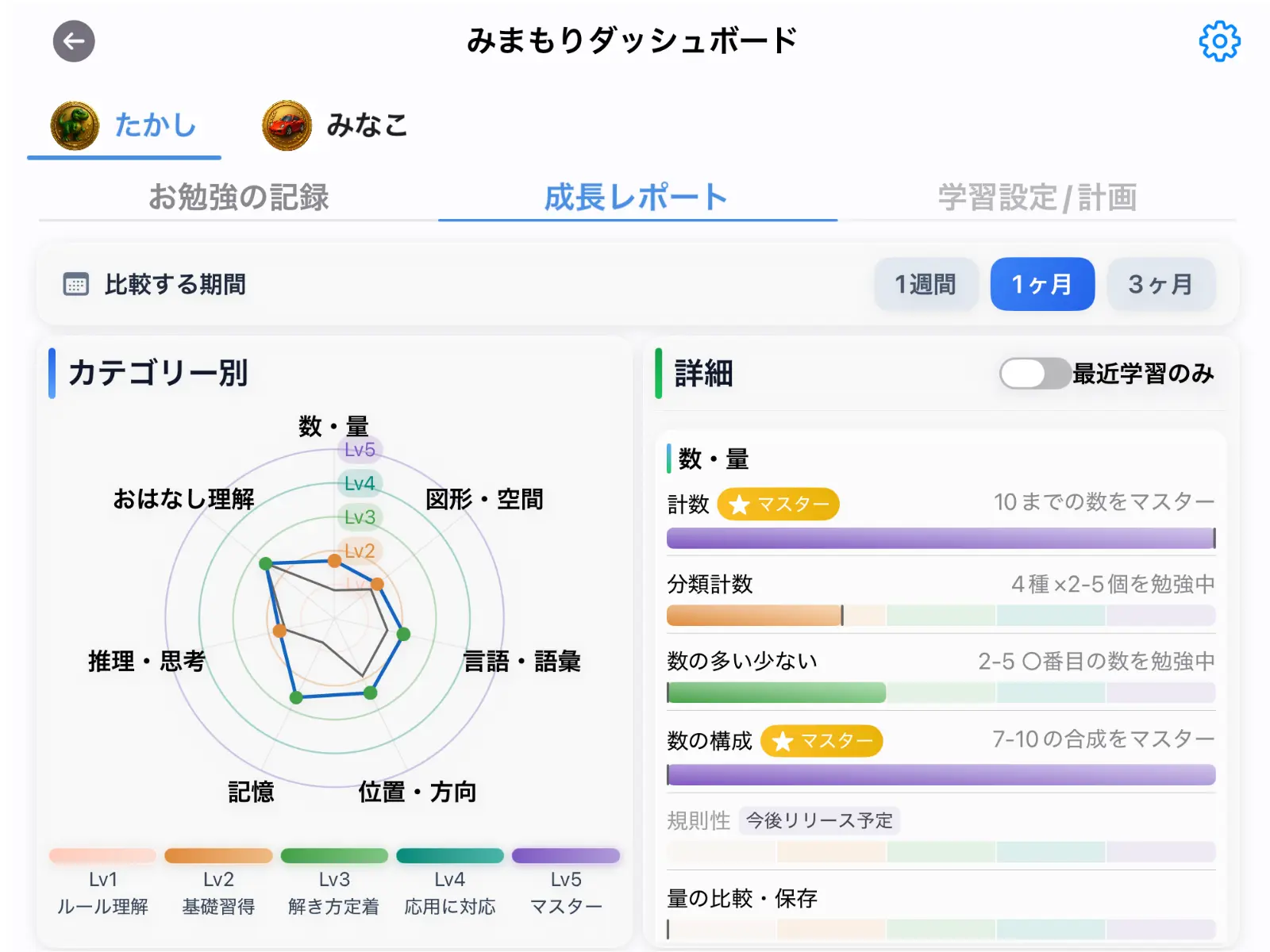Select たかし's dinosaur avatar icon
The height and width of the screenshot is (952, 1270).
point(75,125)
